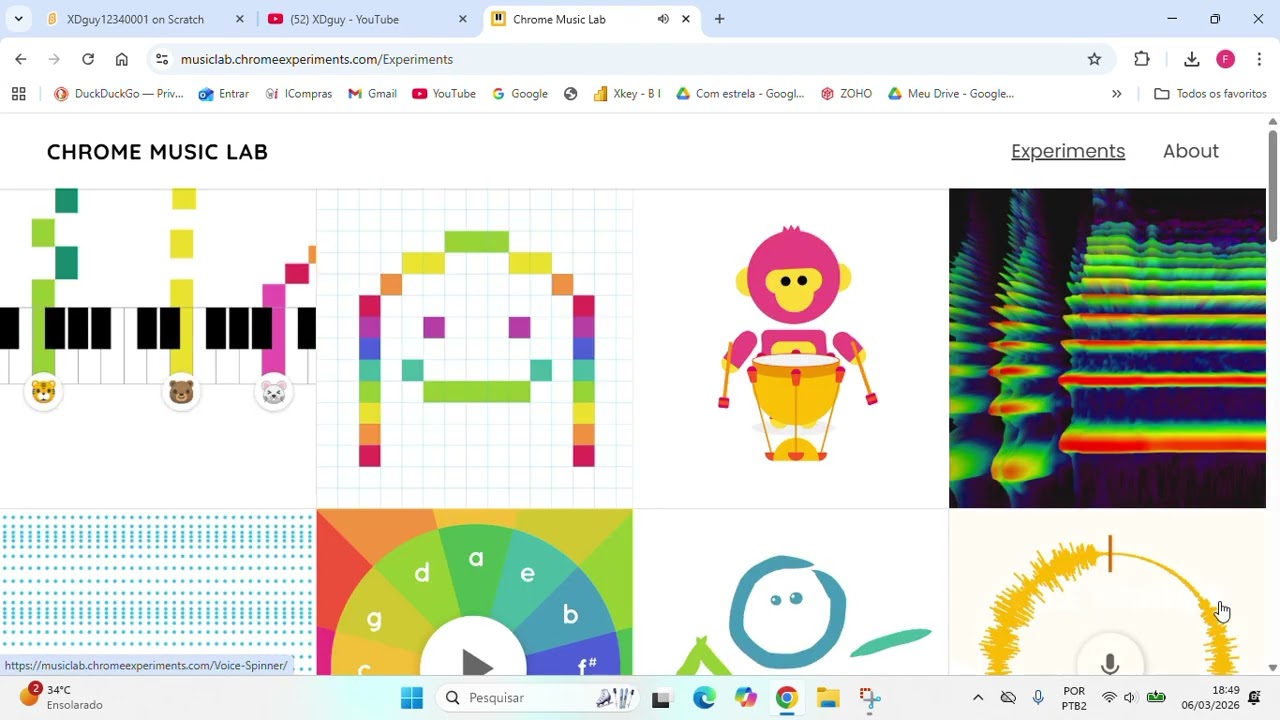The image size is (1280, 720).
Task: Open the Windows Start menu
Action: point(411,698)
